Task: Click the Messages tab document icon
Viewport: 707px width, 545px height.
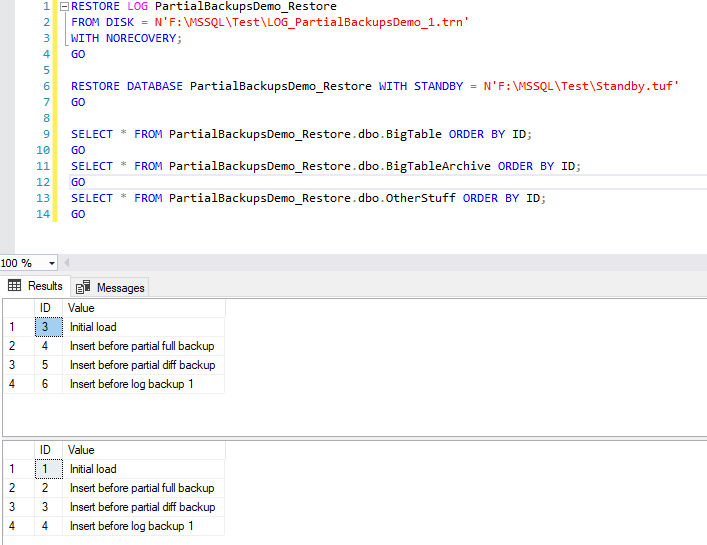Action: tap(84, 287)
